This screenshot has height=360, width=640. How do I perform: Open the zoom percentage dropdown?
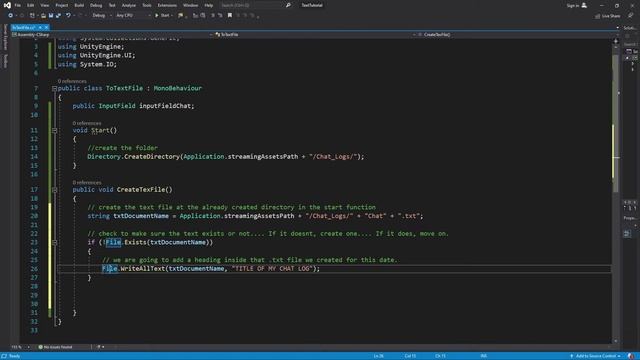point(20,347)
